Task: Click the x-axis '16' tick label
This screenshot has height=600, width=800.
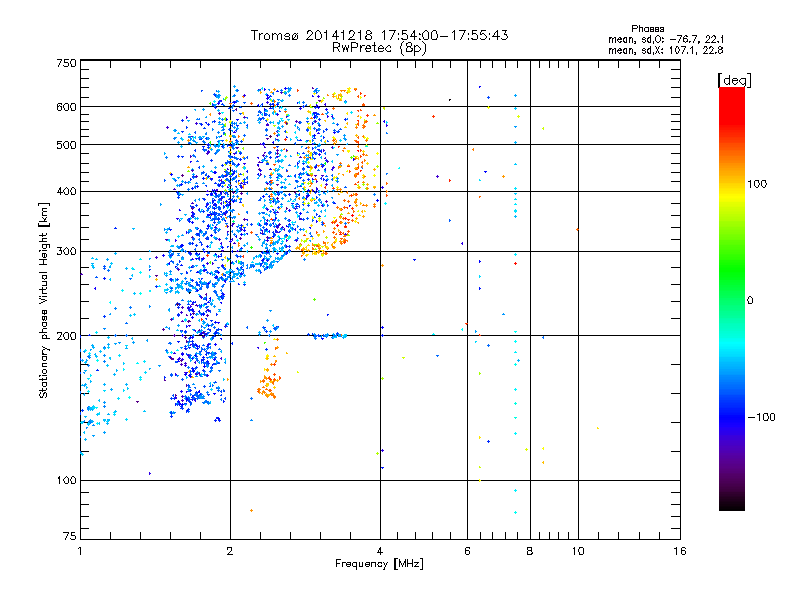Action: (680, 551)
